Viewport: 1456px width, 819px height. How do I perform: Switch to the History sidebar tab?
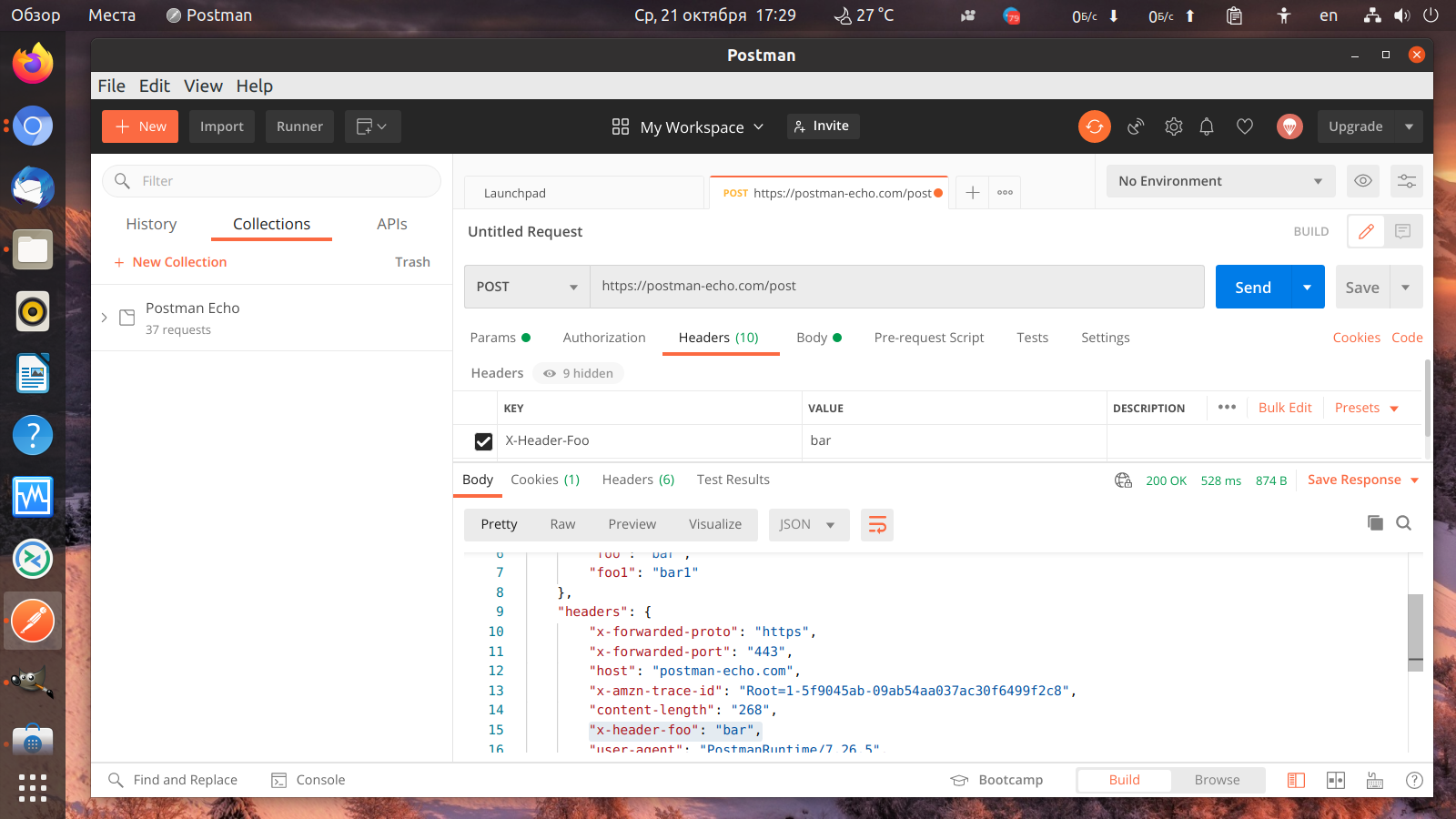point(151,224)
